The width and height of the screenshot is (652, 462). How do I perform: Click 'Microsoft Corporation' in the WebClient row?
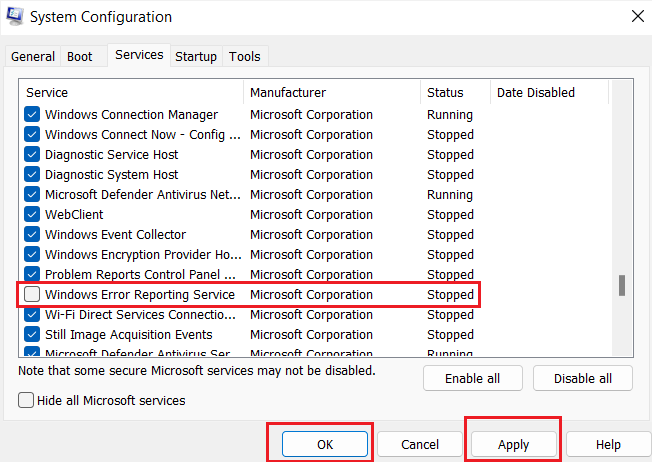(311, 214)
